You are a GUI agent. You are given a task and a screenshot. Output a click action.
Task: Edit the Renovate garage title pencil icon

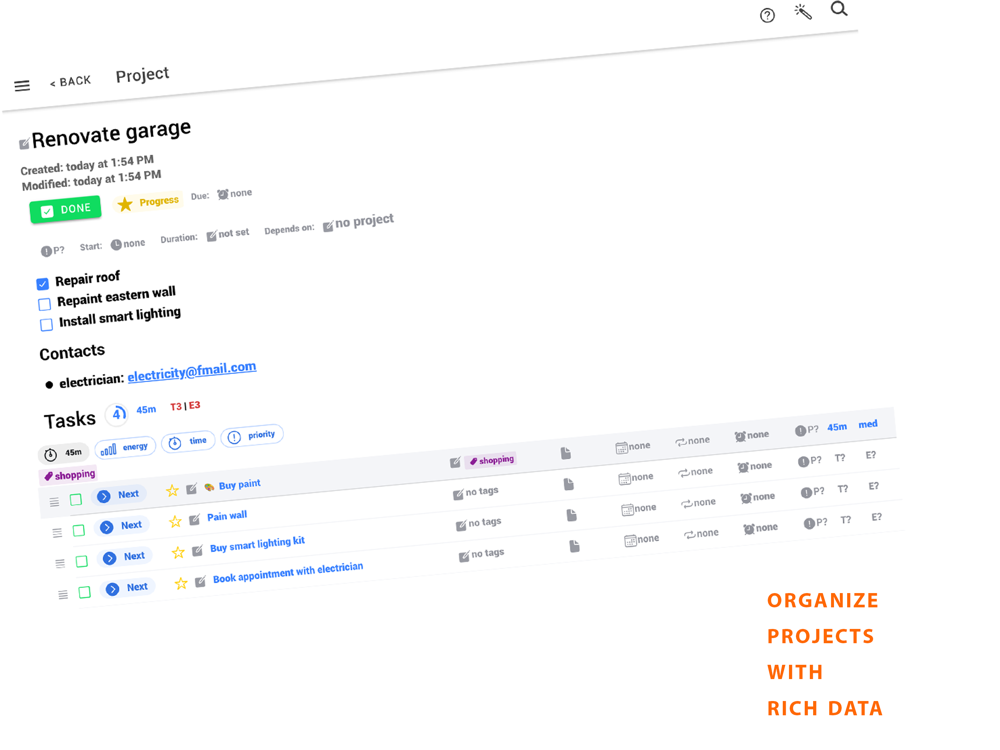click(x=24, y=143)
